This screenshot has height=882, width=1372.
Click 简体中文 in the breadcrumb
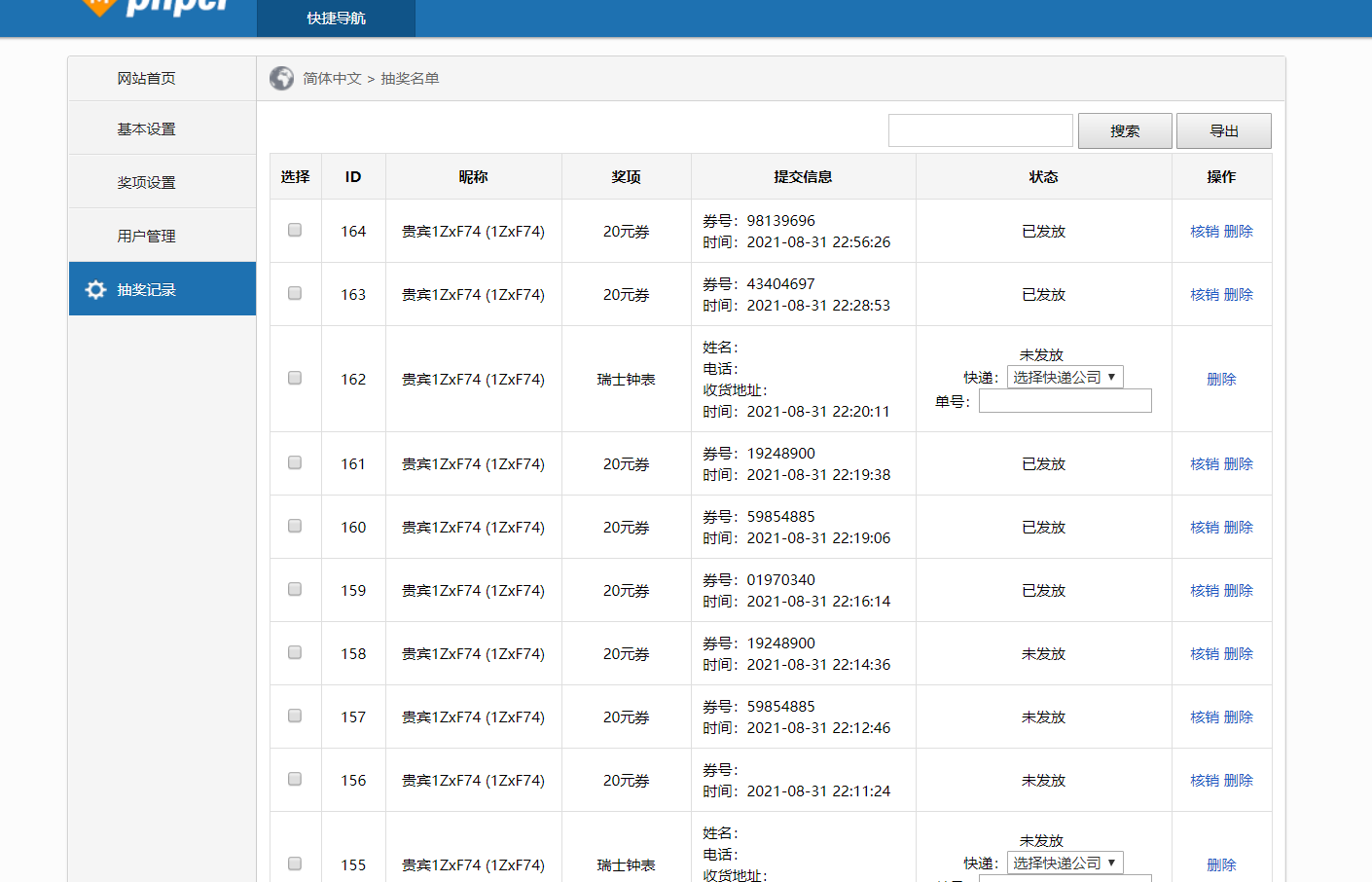point(332,79)
